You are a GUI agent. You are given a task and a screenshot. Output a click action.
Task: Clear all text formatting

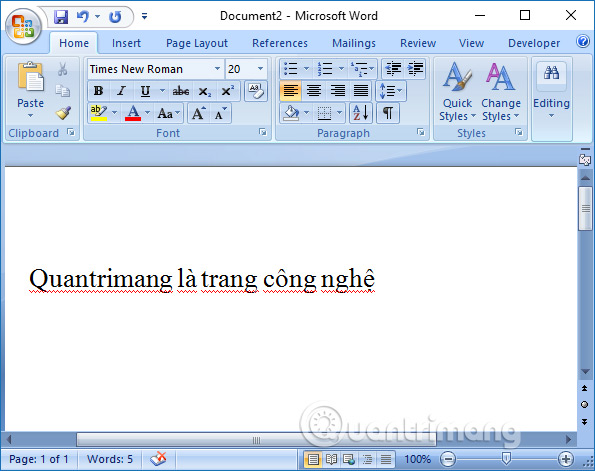256,91
